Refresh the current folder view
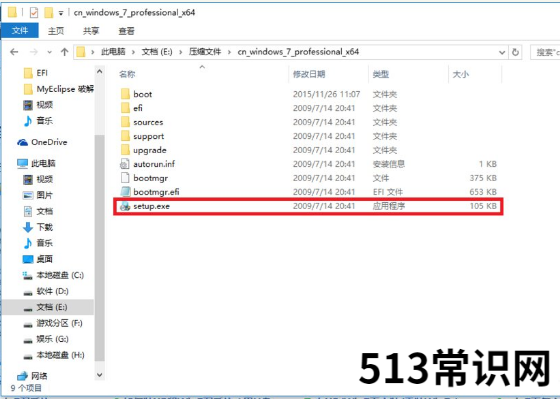Image resolution: width=560 pixels, height=399 pixels. (515, 53)
